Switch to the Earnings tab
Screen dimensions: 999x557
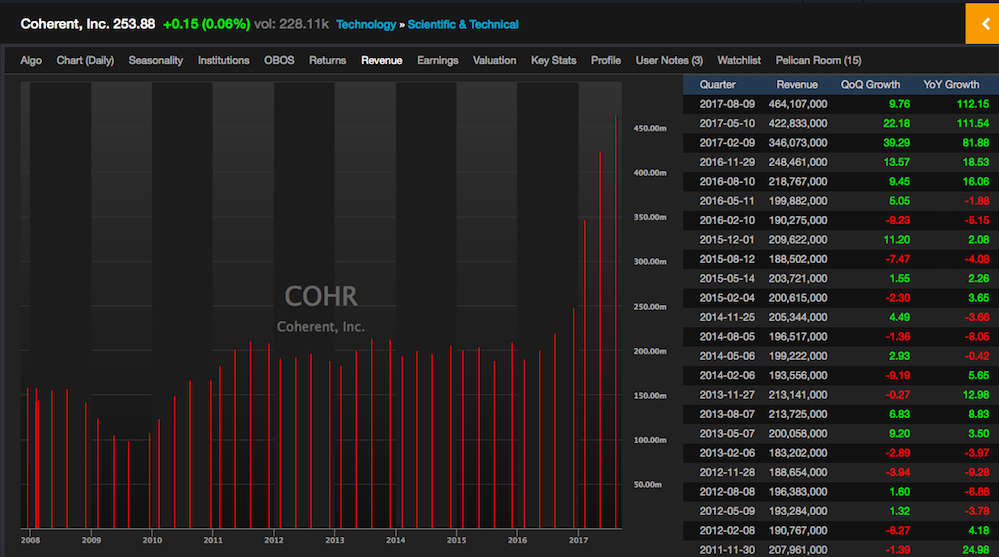click(438, 61)
